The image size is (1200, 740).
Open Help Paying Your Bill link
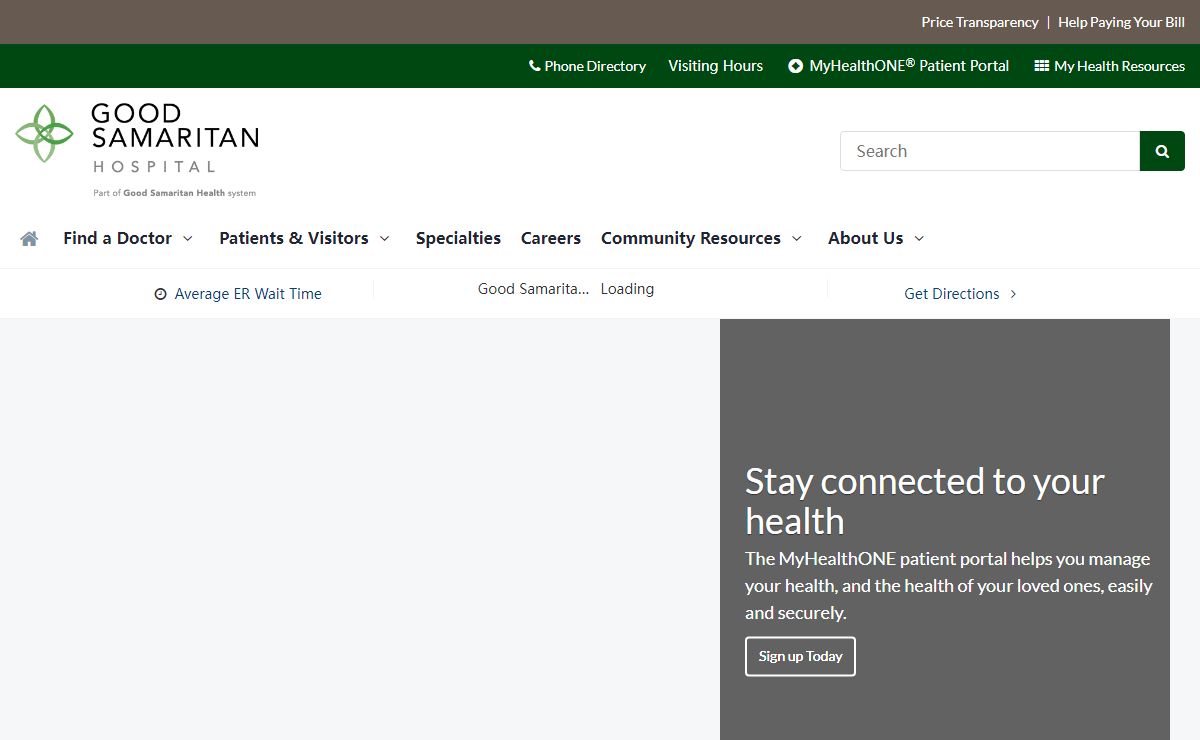click(x=1121, y=22)
